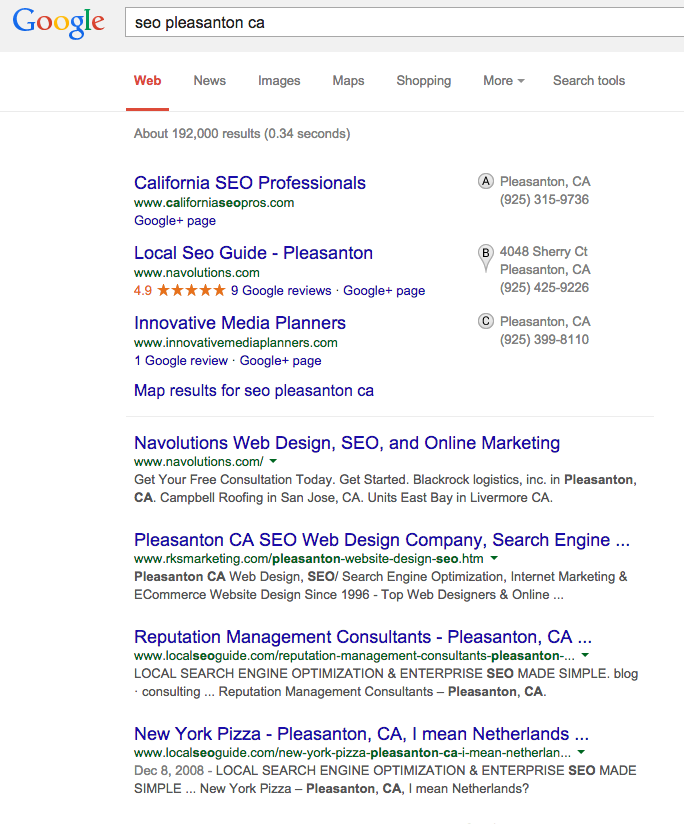The image size is (684, 824).
Task: Open Innovative Media Planners result
Action: (240, 323)
